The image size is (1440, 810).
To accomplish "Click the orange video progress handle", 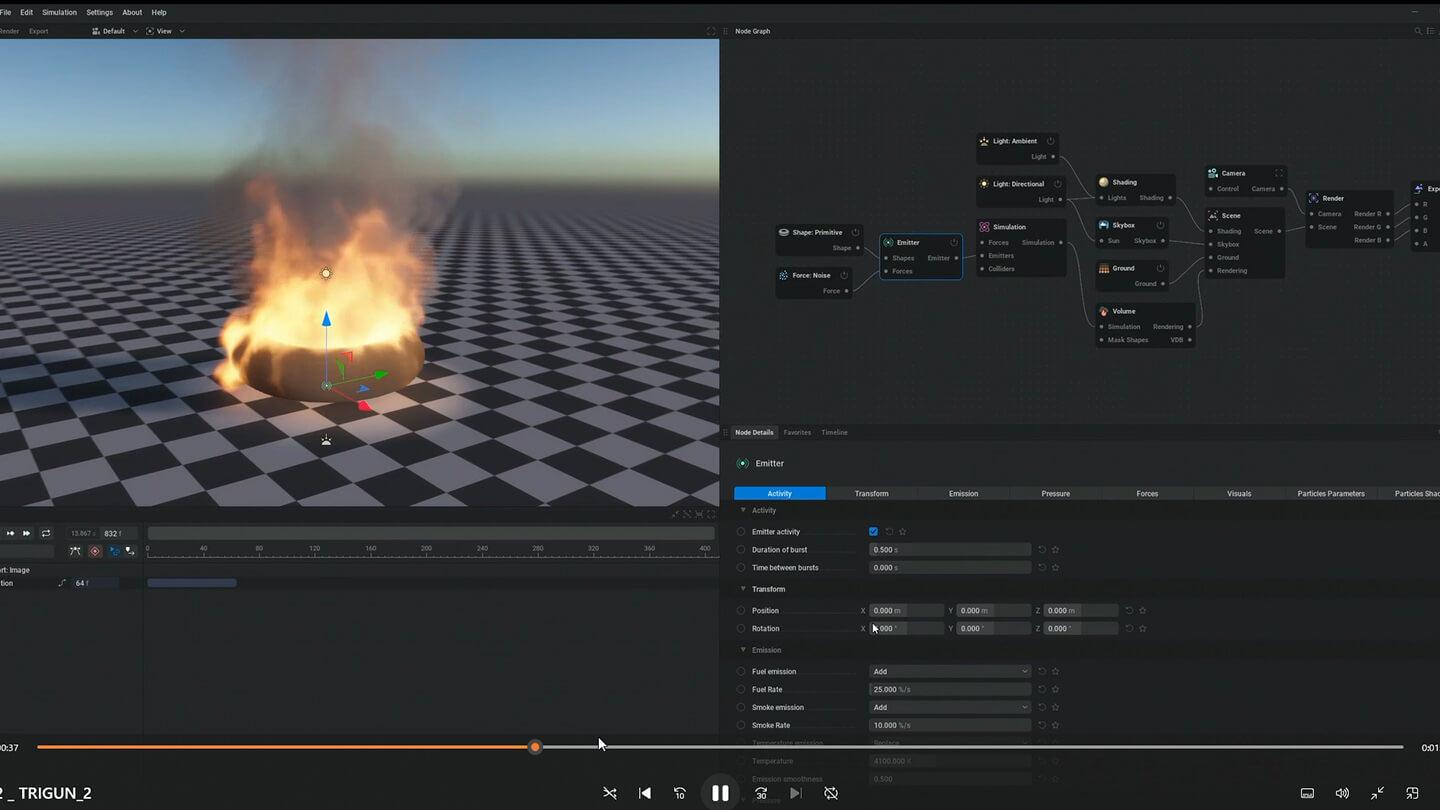I will coord(535,747).
